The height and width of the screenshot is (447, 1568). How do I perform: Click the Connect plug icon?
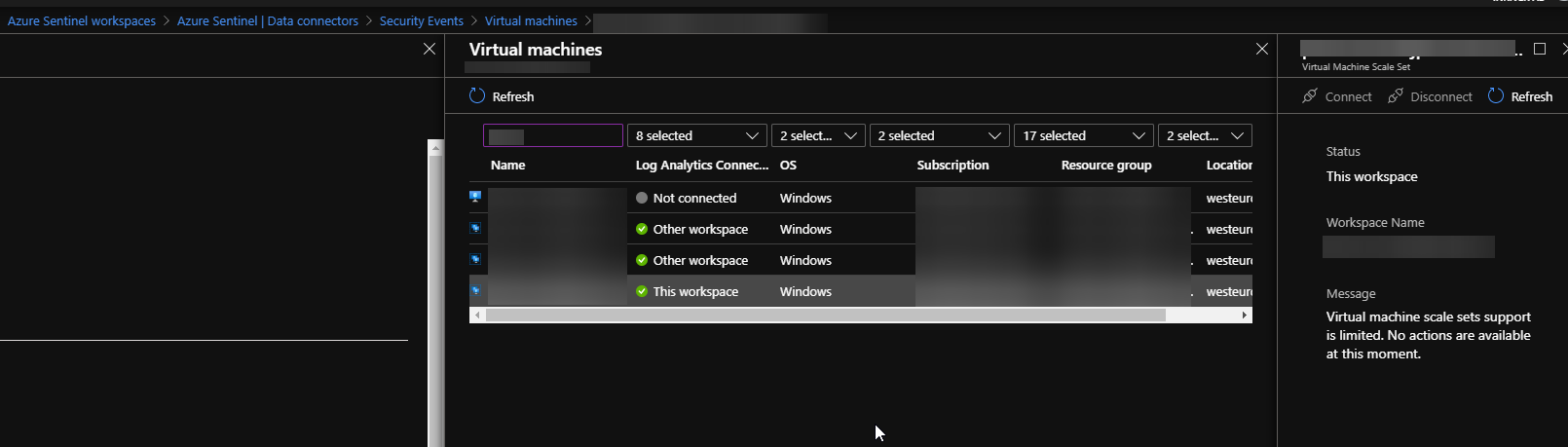pyautogui.click(x=1310, y=95)
